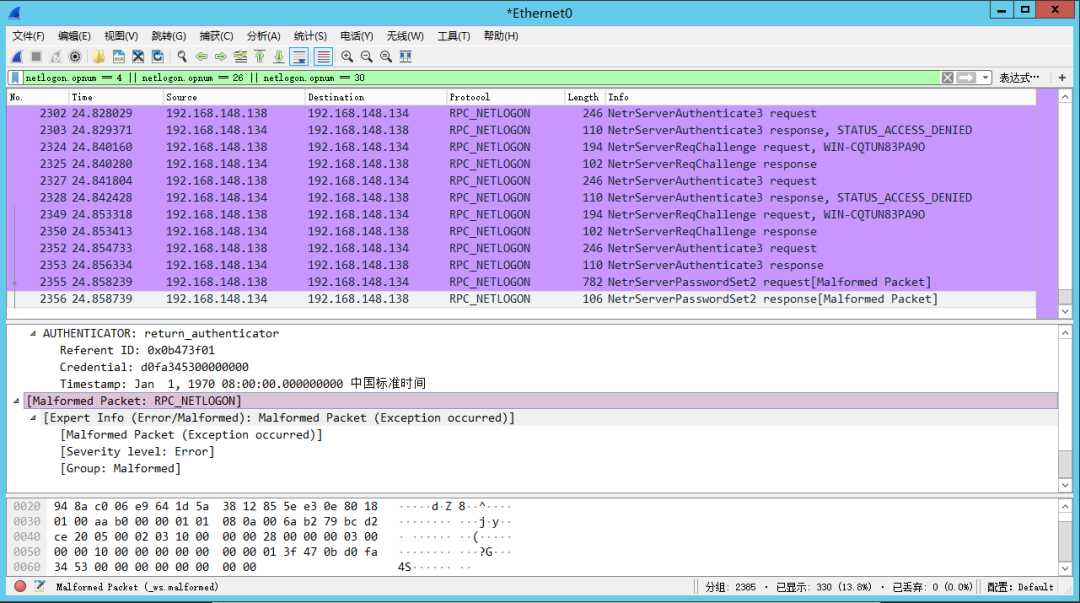Collapse the AUTHENTICATOR return_authenticator node
This screenshot has width=1080, height=603.
click(x=33, y=333)
